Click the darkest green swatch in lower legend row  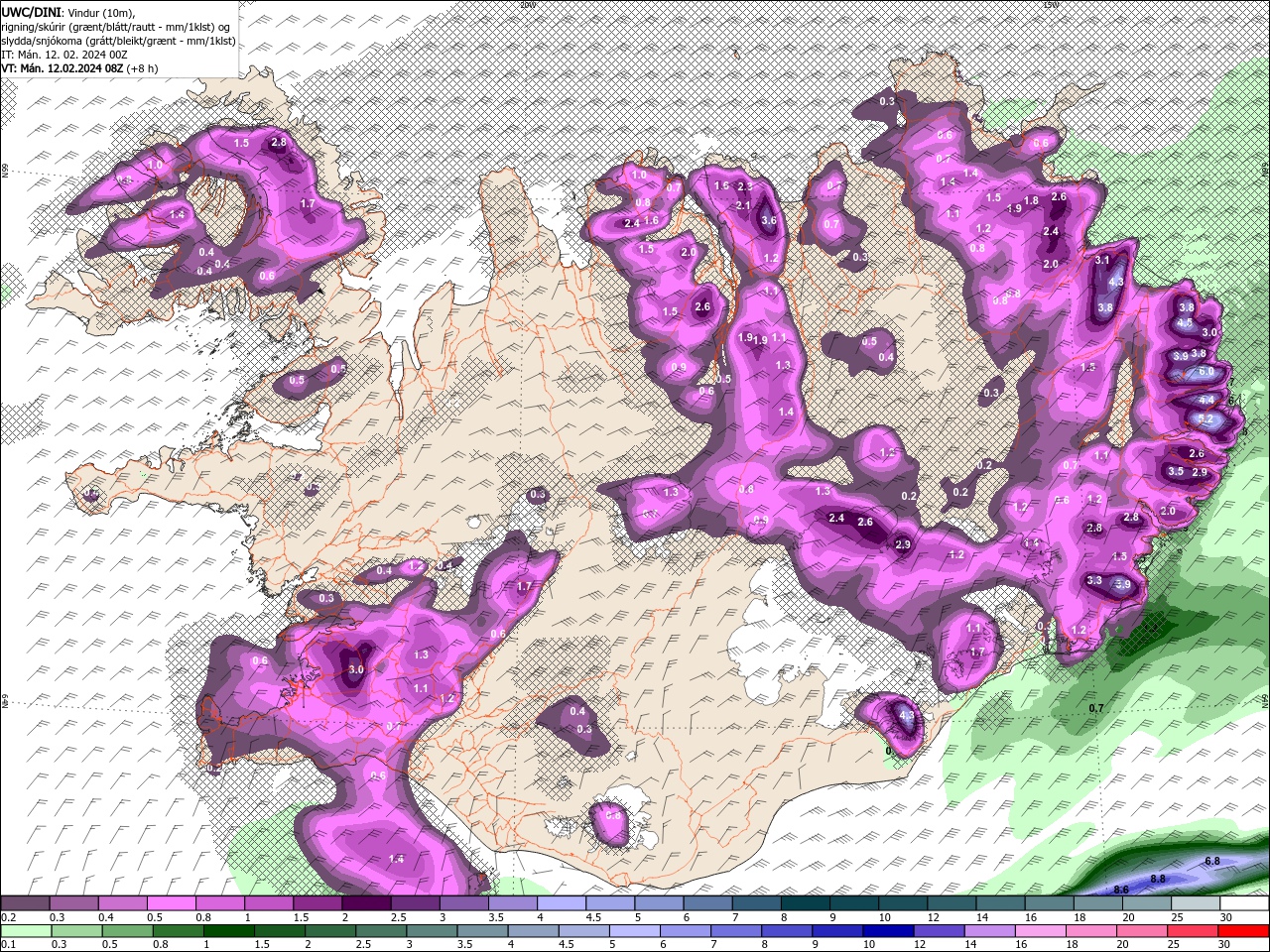[x=227, y=930]
